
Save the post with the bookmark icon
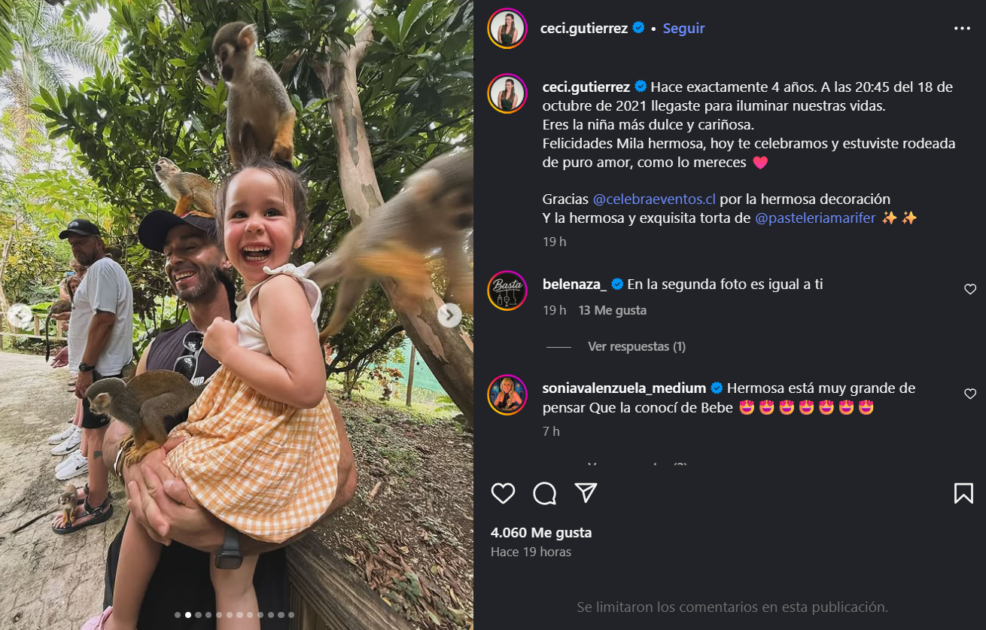(963, 493)
